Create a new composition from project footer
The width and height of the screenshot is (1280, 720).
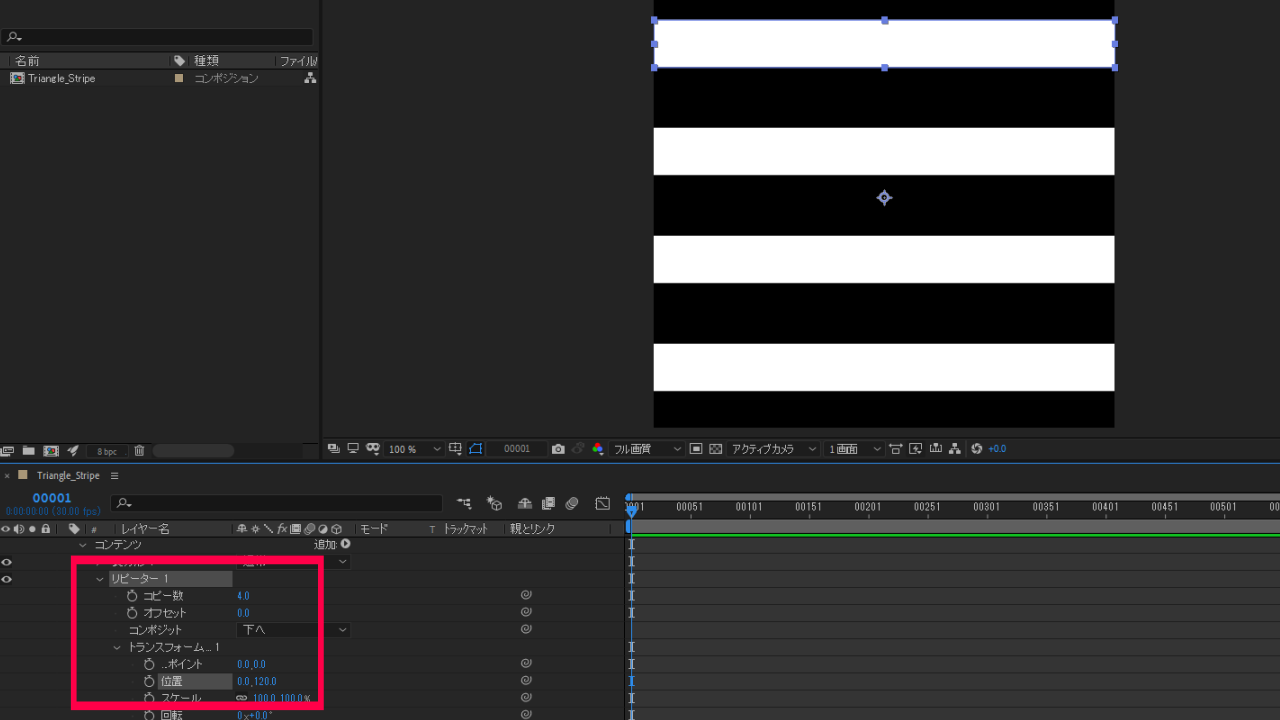(51, 451)
